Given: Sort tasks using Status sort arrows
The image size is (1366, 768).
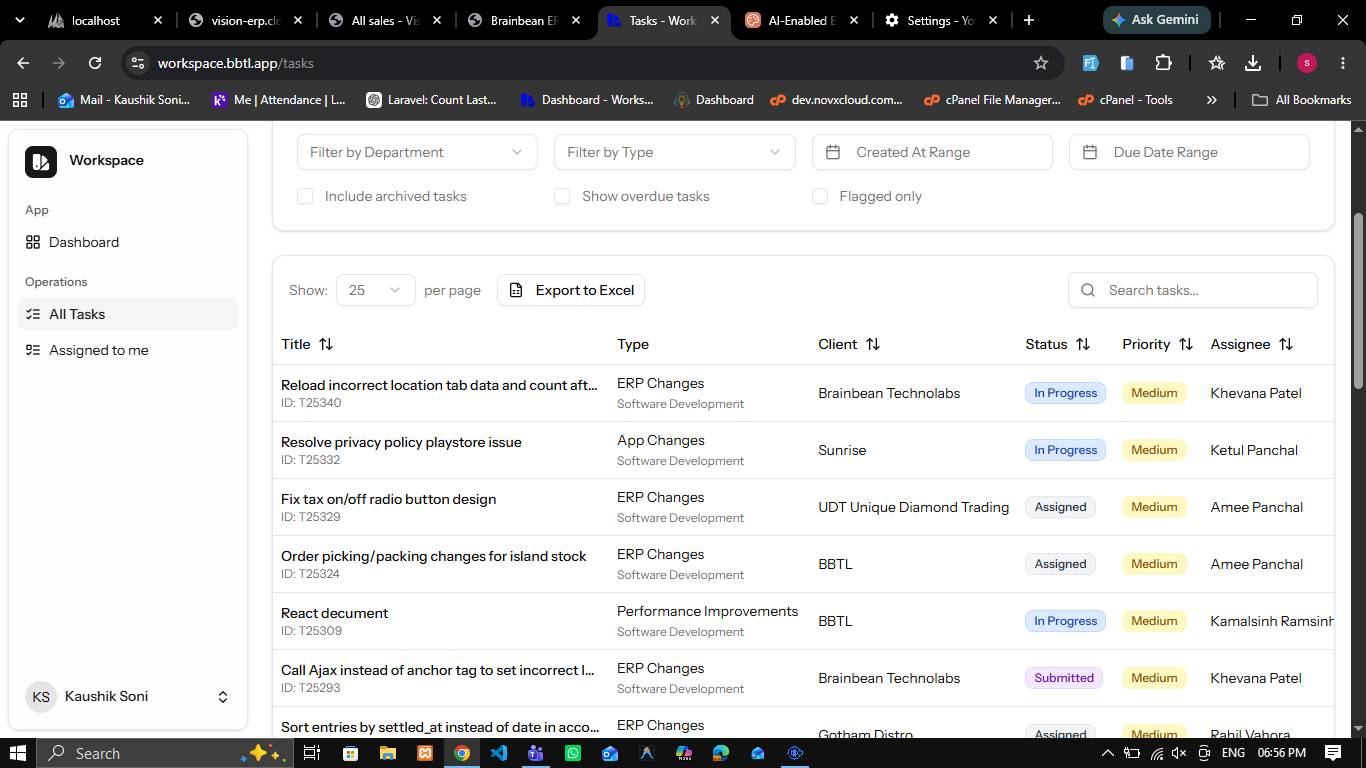Looking at the screenshot, I should [x=1083, y=344].
